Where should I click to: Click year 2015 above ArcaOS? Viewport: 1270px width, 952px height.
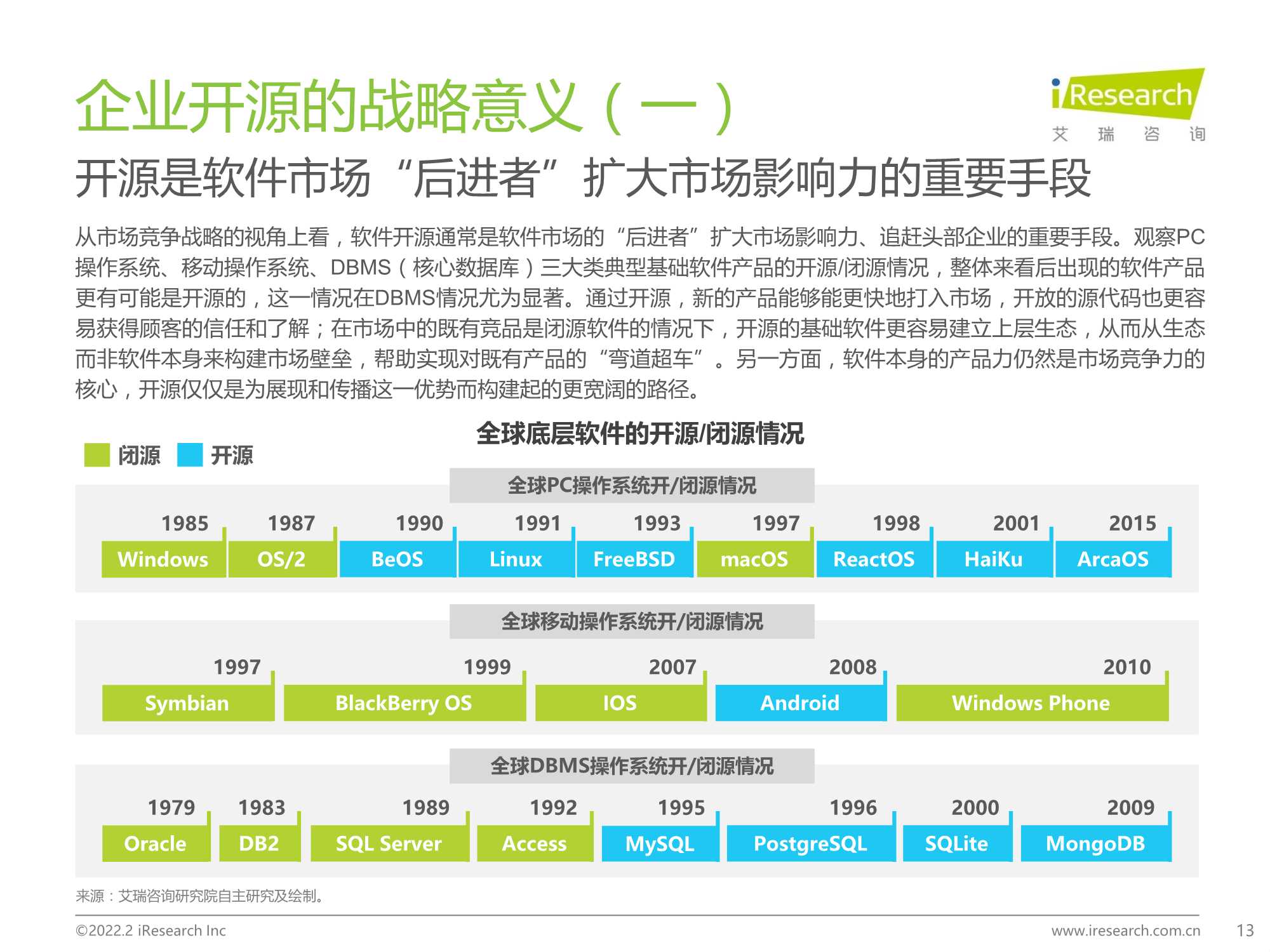point(1132,523)
